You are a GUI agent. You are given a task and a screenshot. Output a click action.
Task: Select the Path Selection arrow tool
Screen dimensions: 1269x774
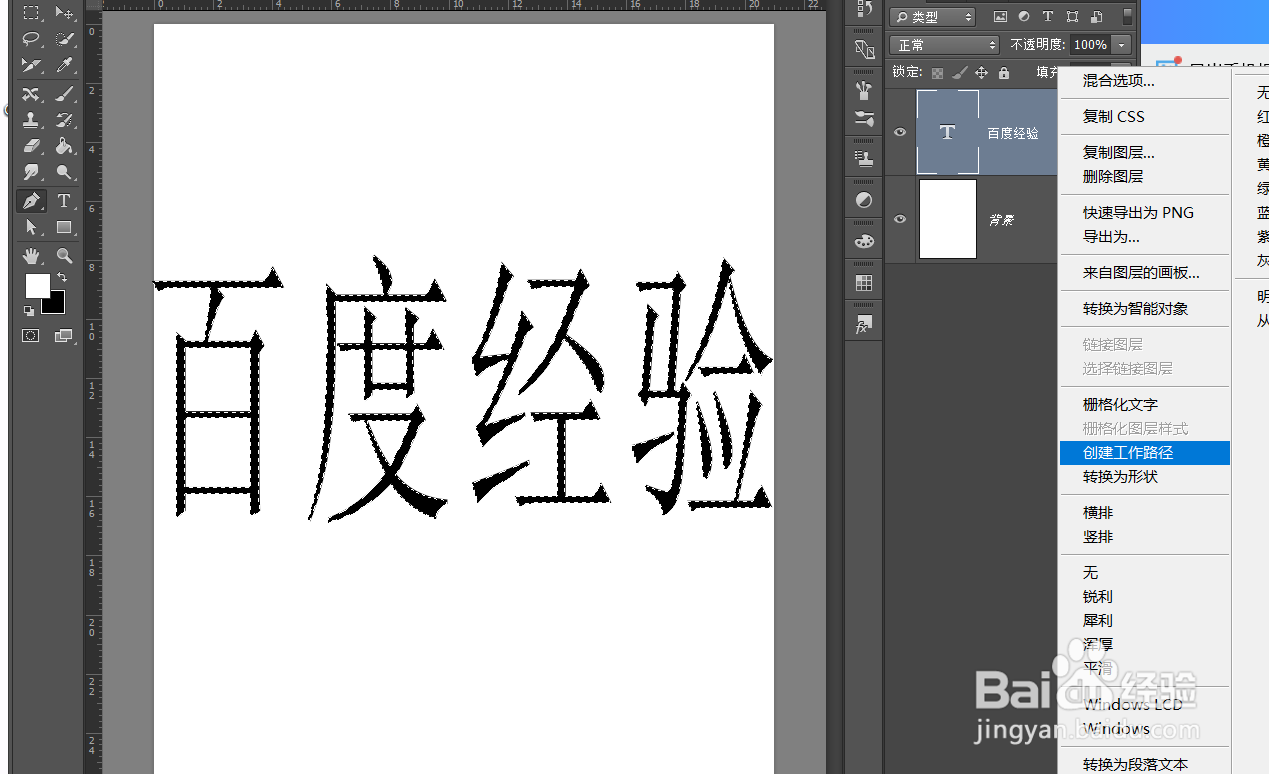coord(31,227)
